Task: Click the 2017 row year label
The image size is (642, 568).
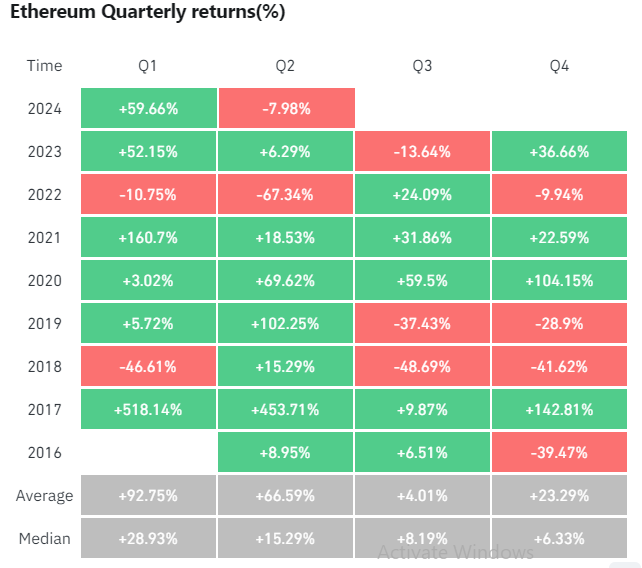Action: [x=44, y=410]
